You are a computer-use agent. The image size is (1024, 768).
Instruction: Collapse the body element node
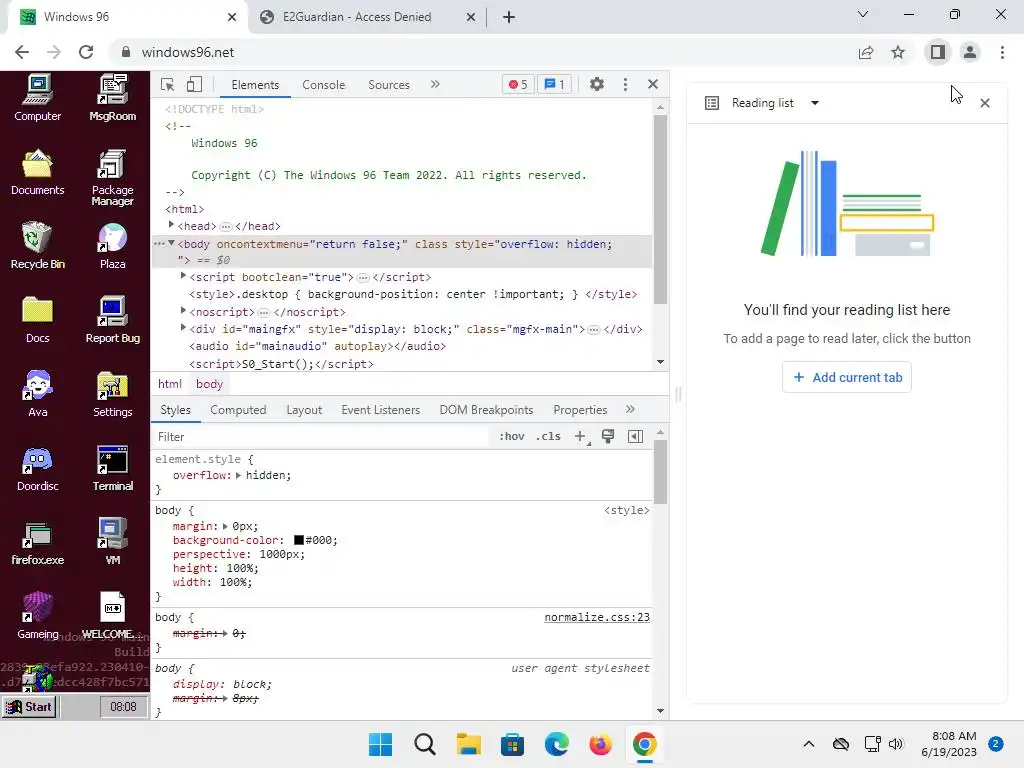click(171, 244)
